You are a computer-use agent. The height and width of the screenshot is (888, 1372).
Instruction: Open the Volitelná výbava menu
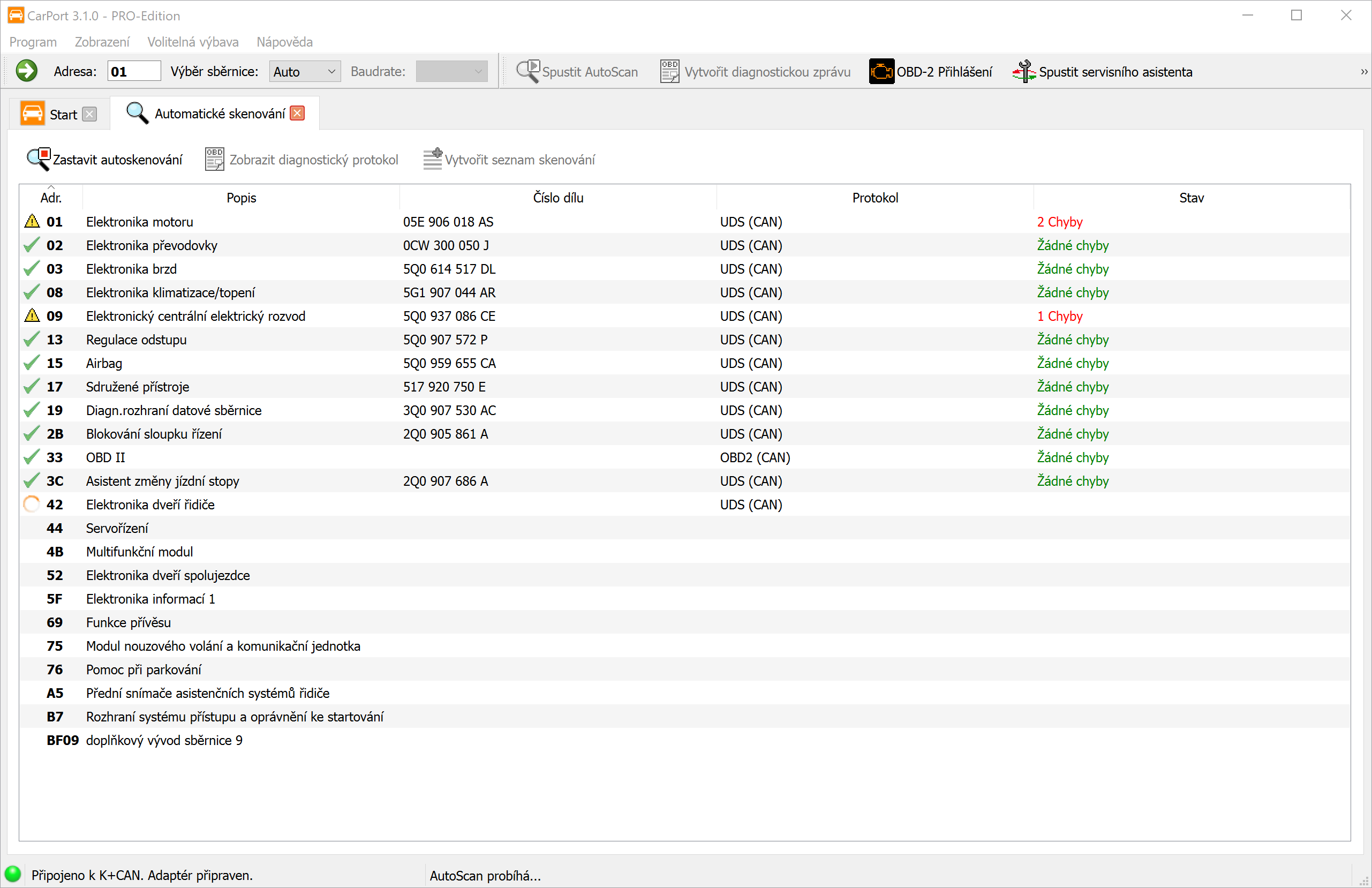pyautogui.click(x=193, y=42)
